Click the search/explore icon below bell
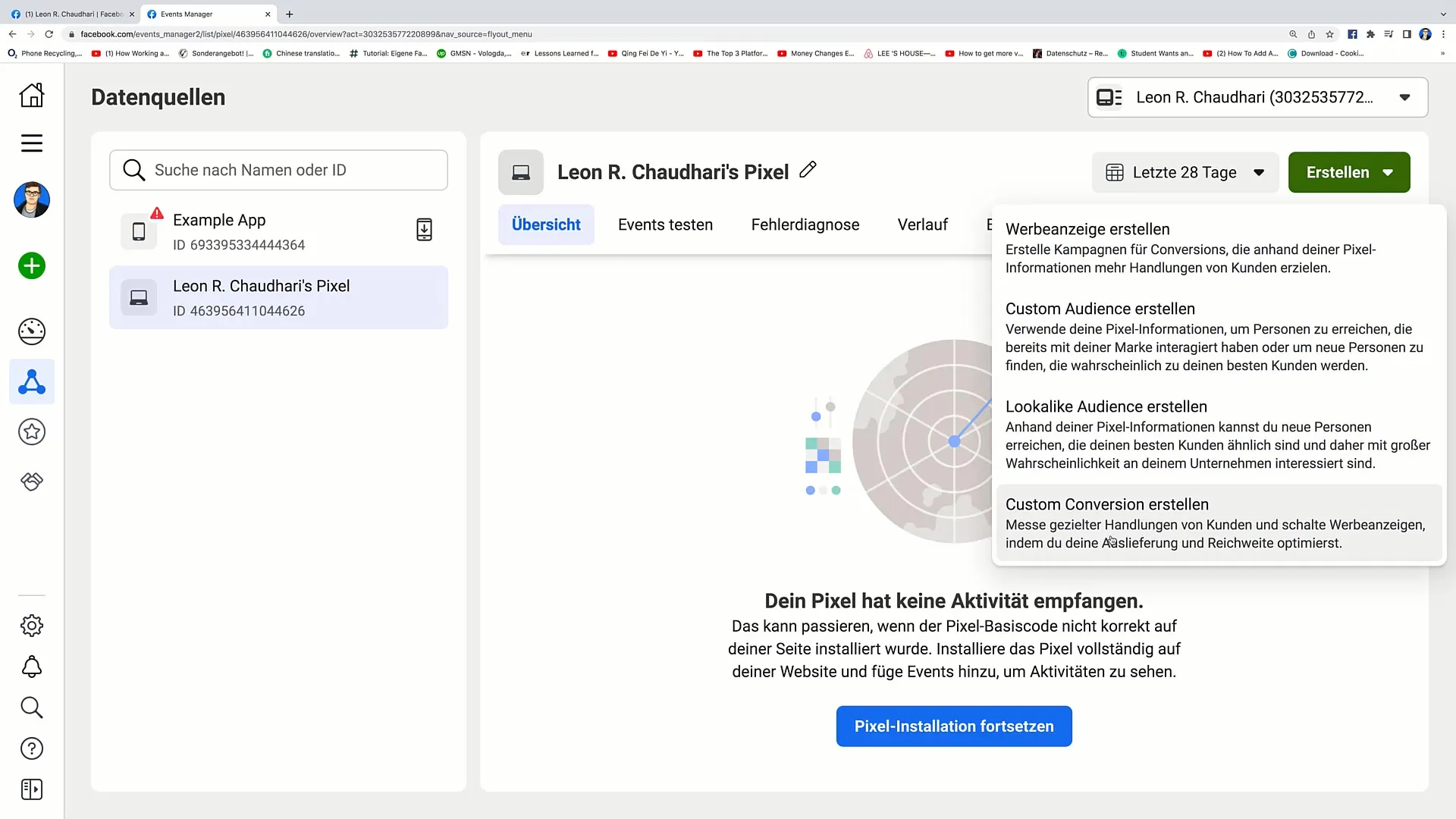The image size is (1456, 819). pyautogui.click(x=32, y=708)
